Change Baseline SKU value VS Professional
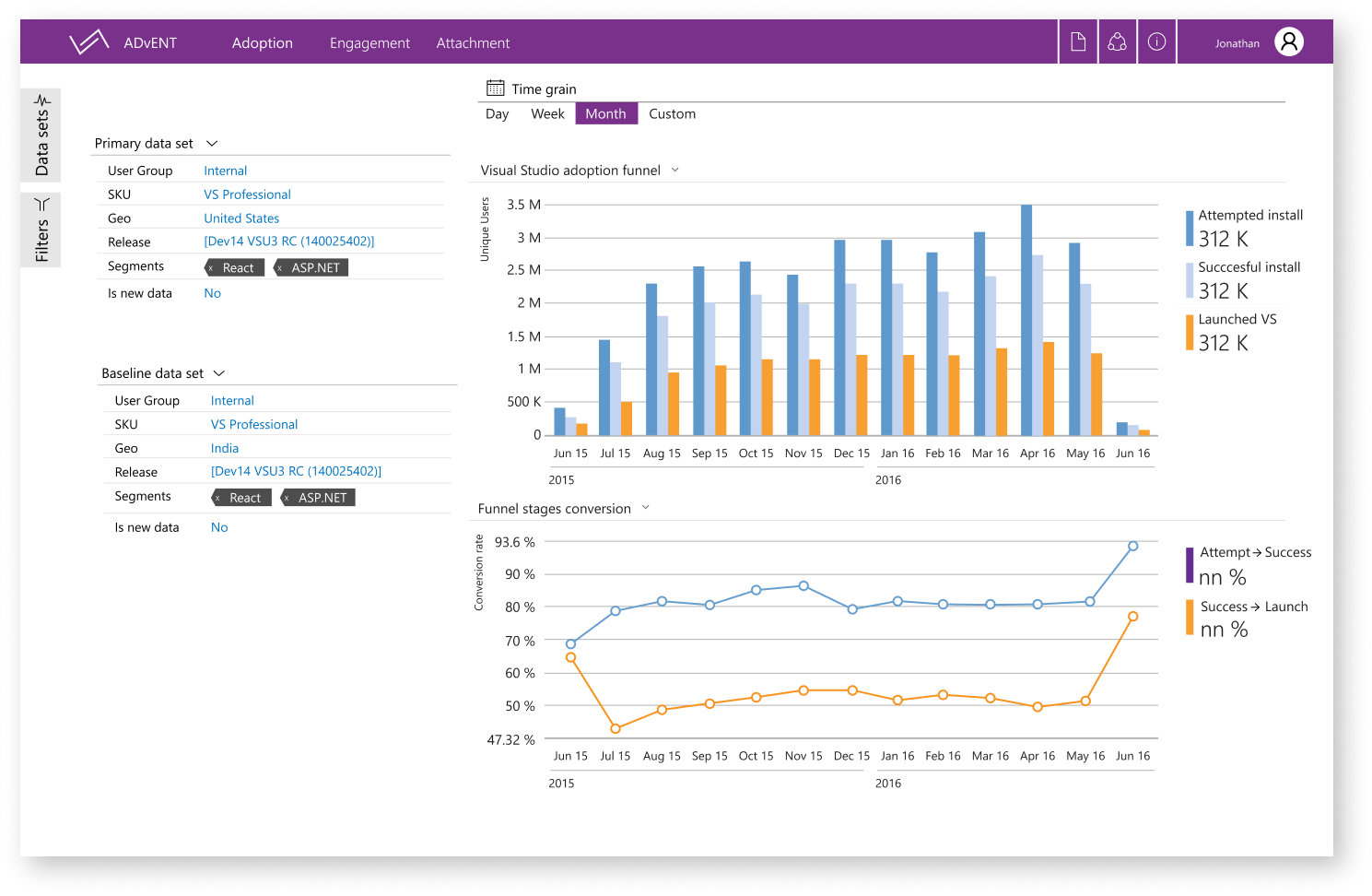Viewport: 1372px width, 896px height. click(254, 425)
